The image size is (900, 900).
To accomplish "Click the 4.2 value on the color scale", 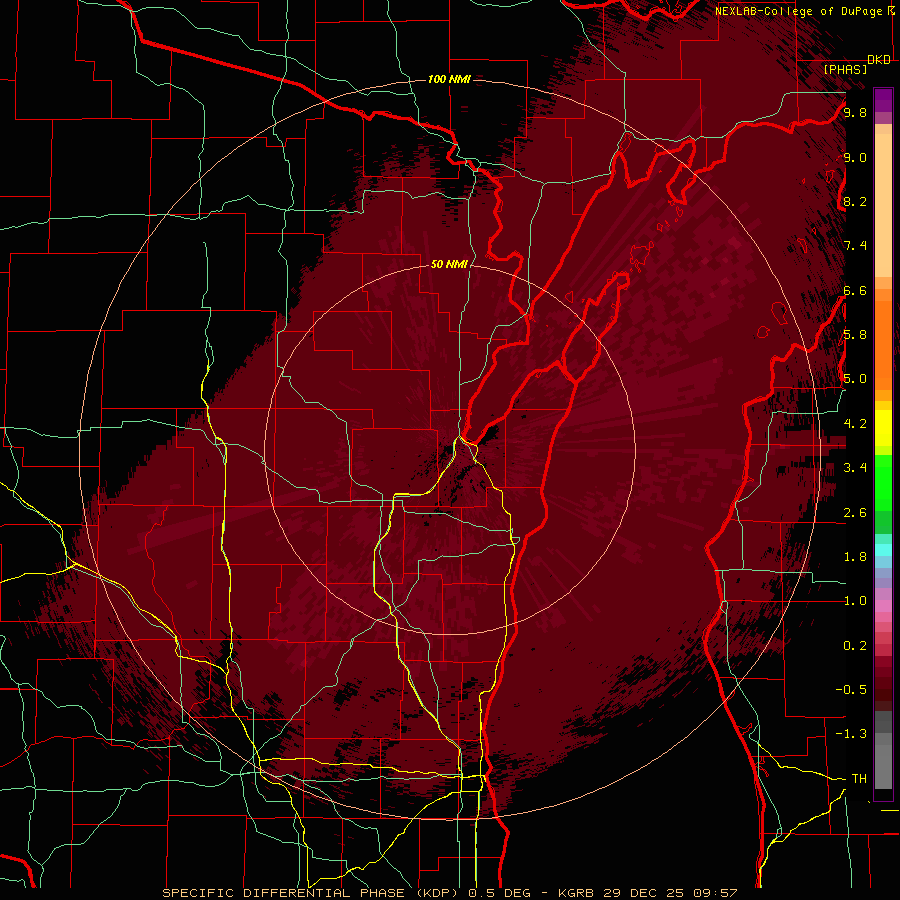I will tap(855, 424).
